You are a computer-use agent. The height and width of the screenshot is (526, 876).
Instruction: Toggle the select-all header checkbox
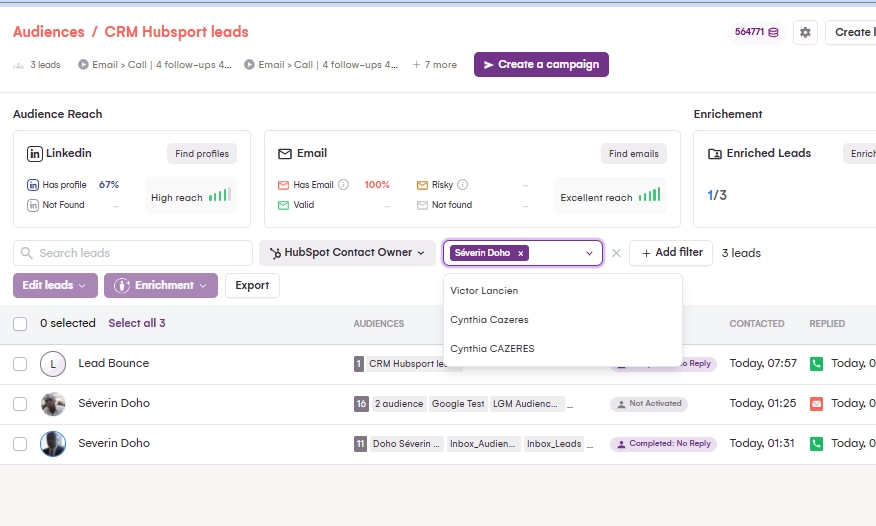coord(20,324)
